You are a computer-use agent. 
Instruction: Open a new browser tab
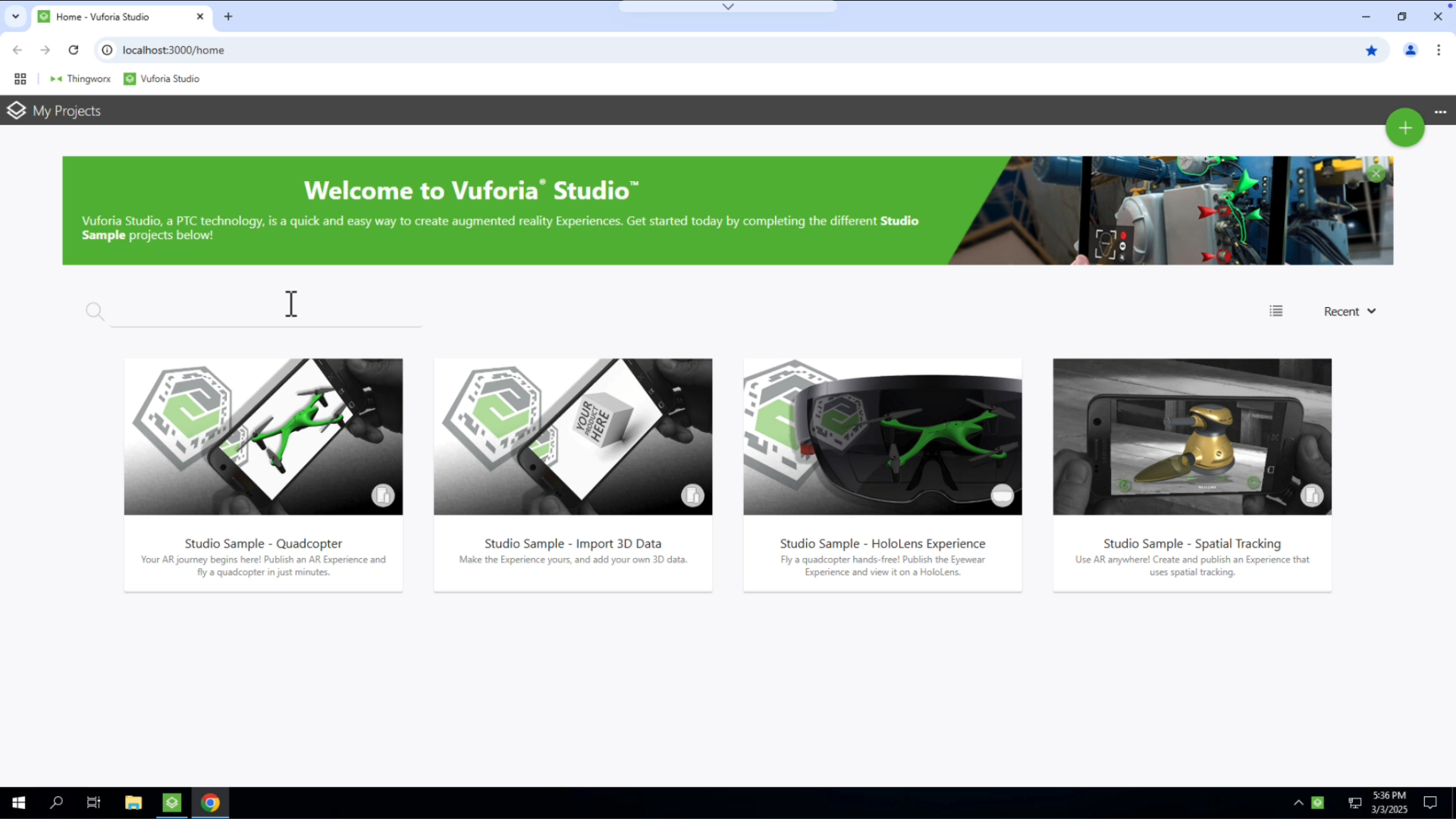228,17
